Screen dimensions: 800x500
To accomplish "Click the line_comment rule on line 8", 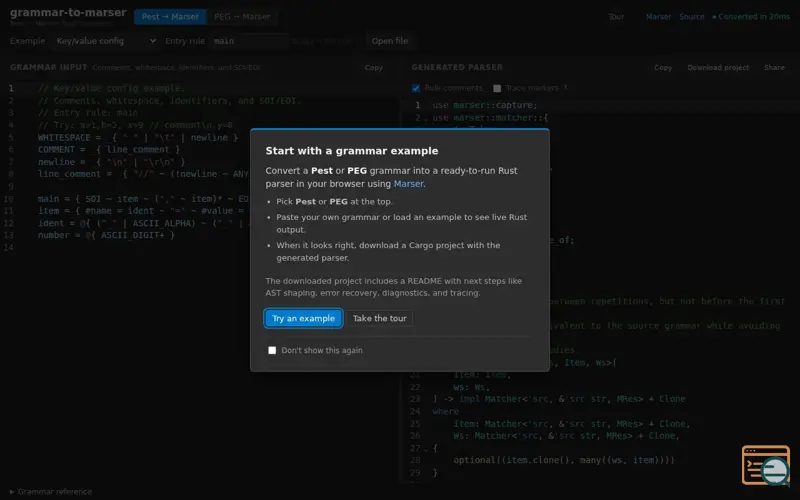I will (x=143, y=174).
